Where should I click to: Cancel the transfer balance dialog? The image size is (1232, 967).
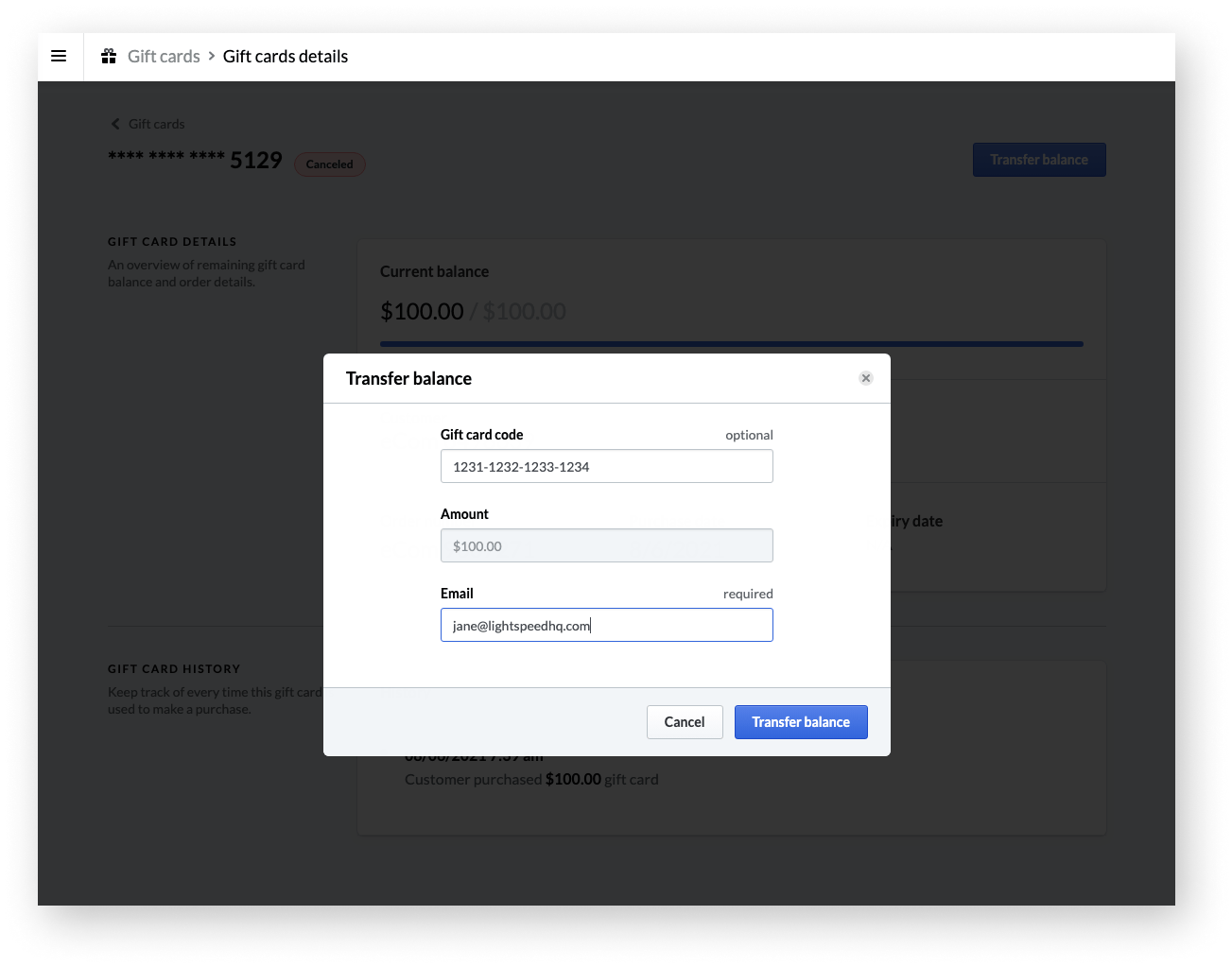click(685, 722)
